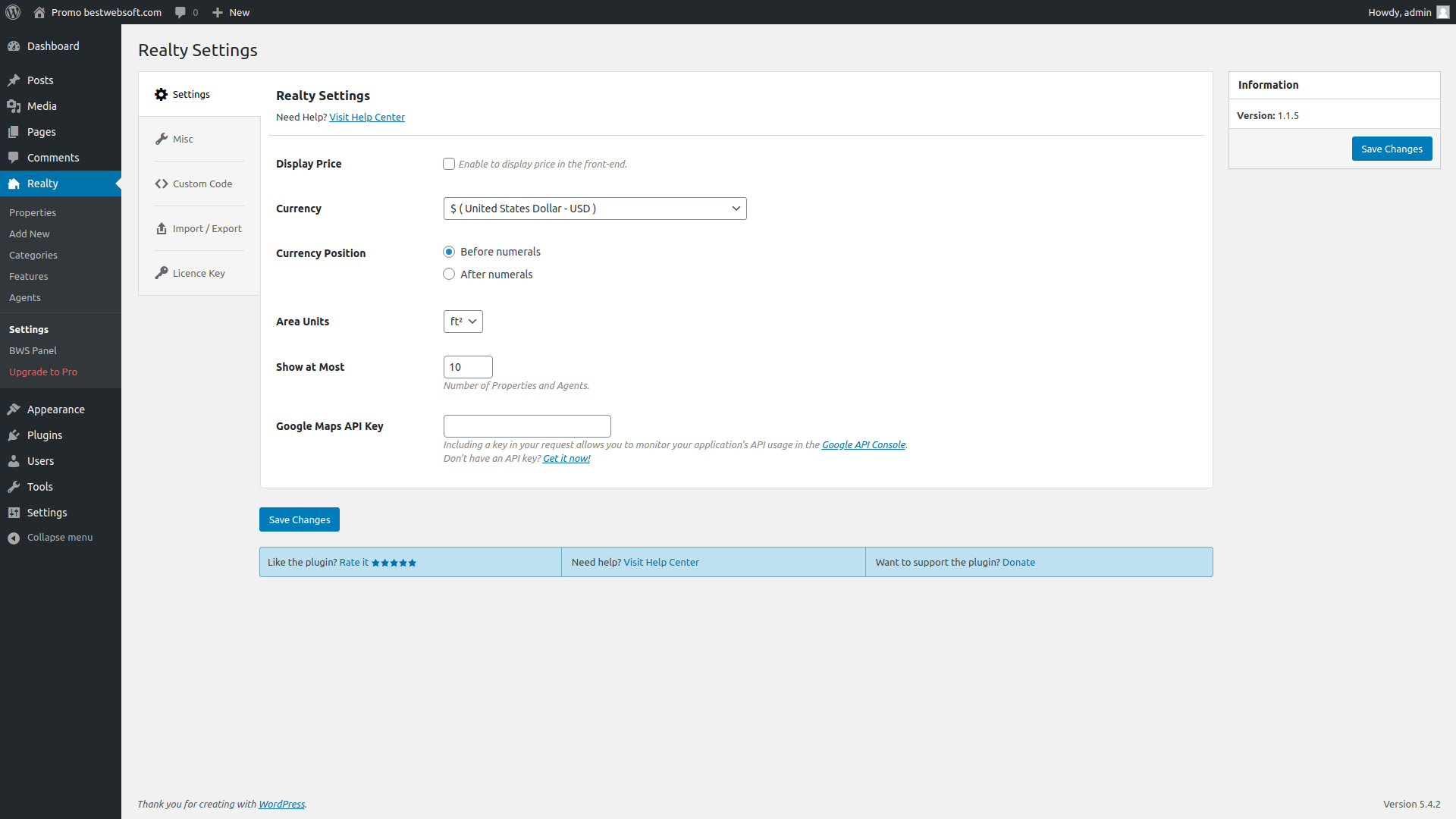
Task: Click the Comments speech bubble sidebar icon
Action: click(x=14, y=158)
